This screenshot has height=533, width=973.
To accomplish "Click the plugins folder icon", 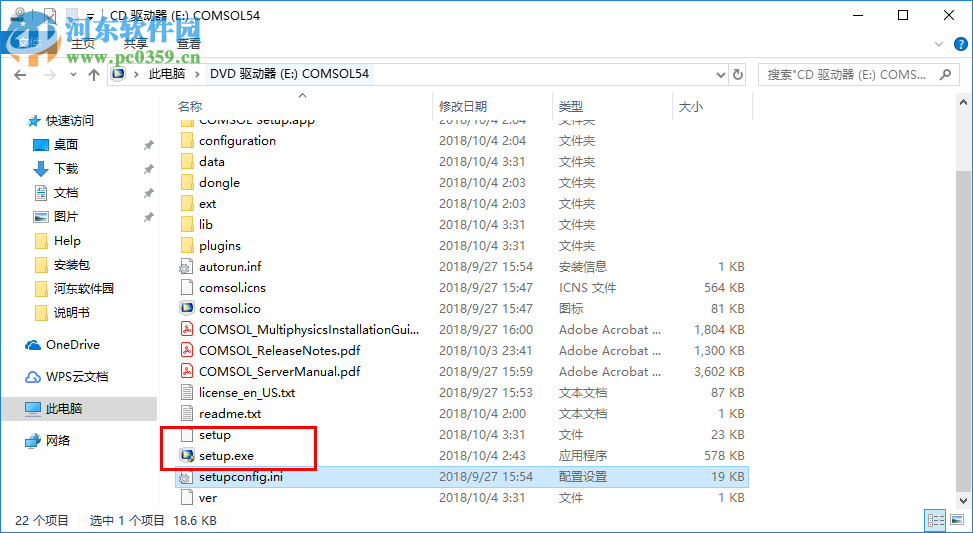I will pyautogui.click(x=187, y=246).
